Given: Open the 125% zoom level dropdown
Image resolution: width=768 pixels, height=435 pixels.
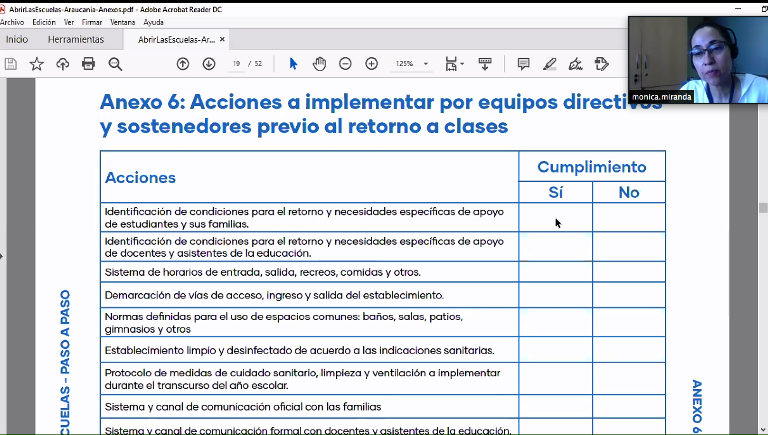Looking at the screenshot, I should coord(426,64).
